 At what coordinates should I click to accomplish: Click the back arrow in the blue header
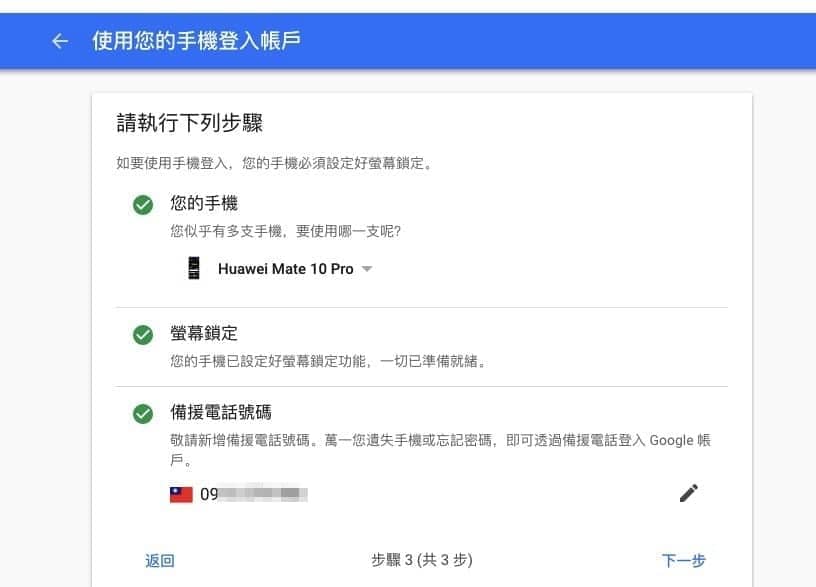click(60, 41)
